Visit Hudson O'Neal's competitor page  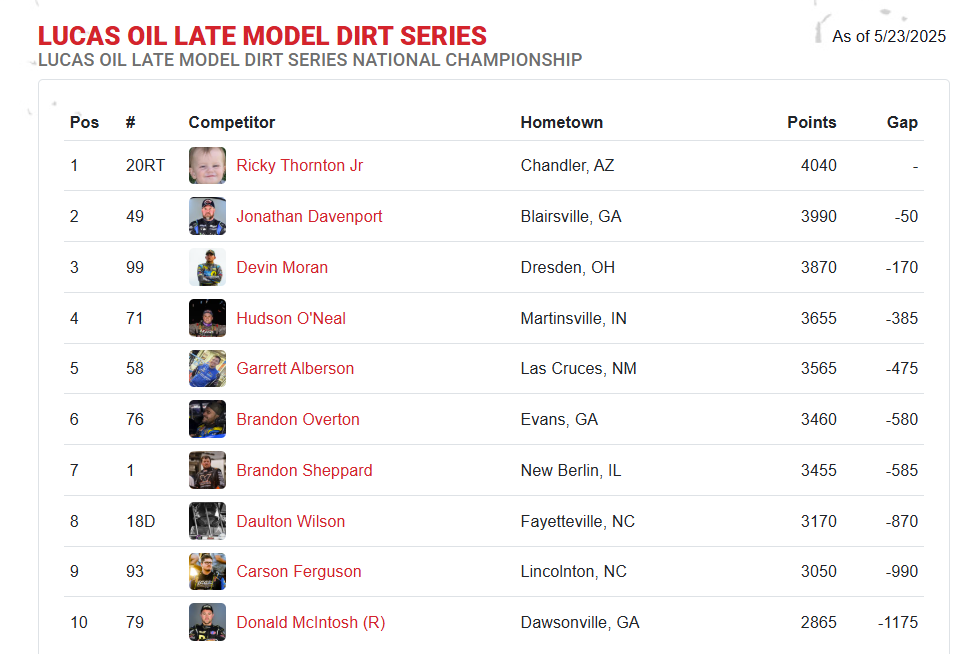tap(291, 318)
